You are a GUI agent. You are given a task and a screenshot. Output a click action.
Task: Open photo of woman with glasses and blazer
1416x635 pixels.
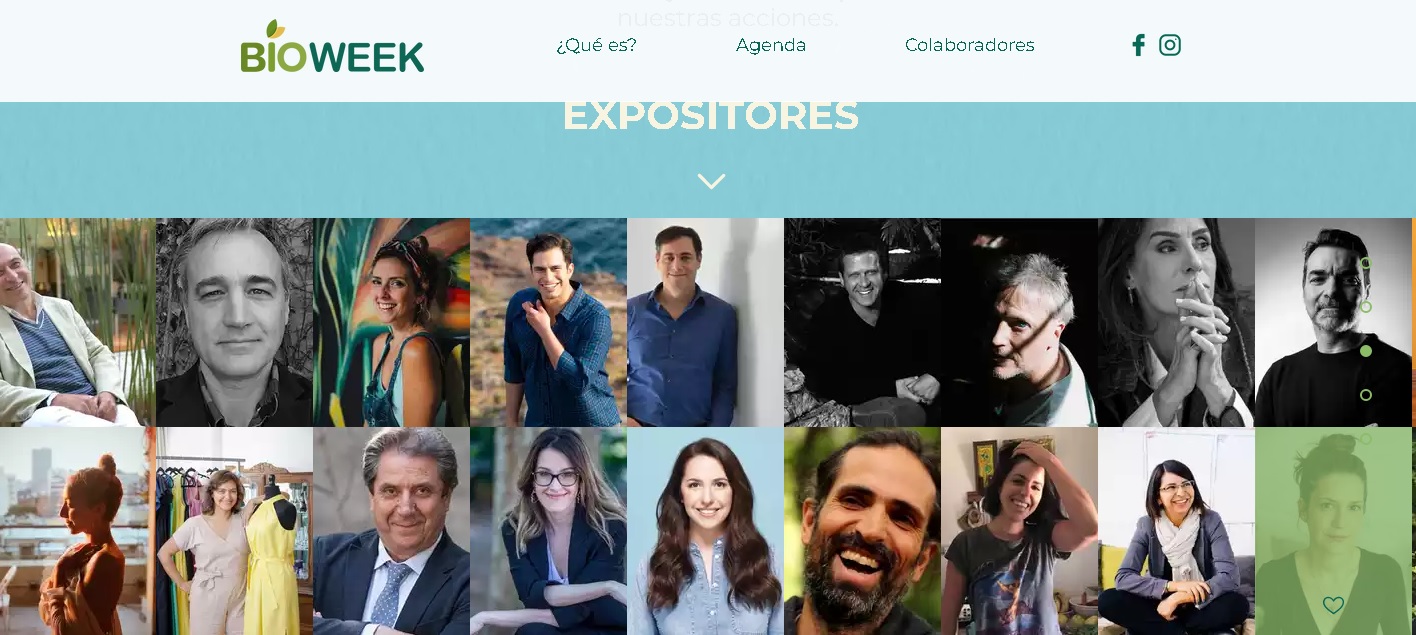(549, 531)
